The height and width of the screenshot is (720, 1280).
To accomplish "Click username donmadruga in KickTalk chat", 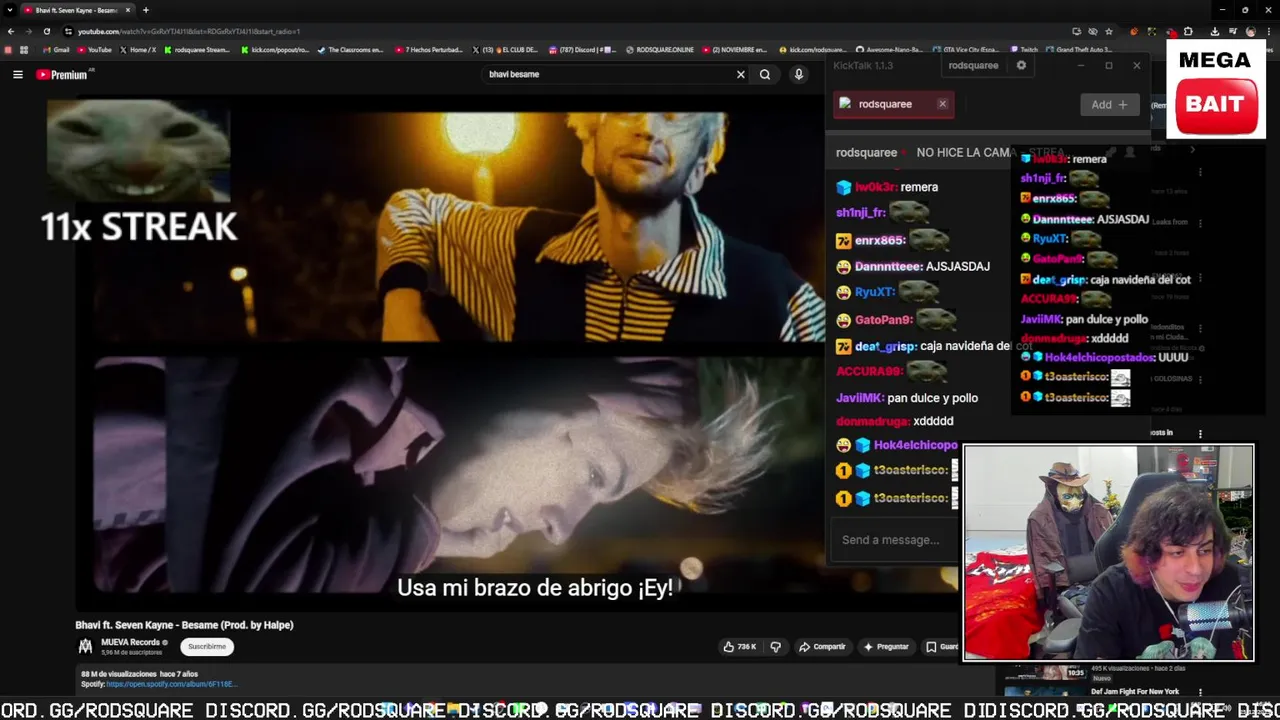I will pos(872,421).
